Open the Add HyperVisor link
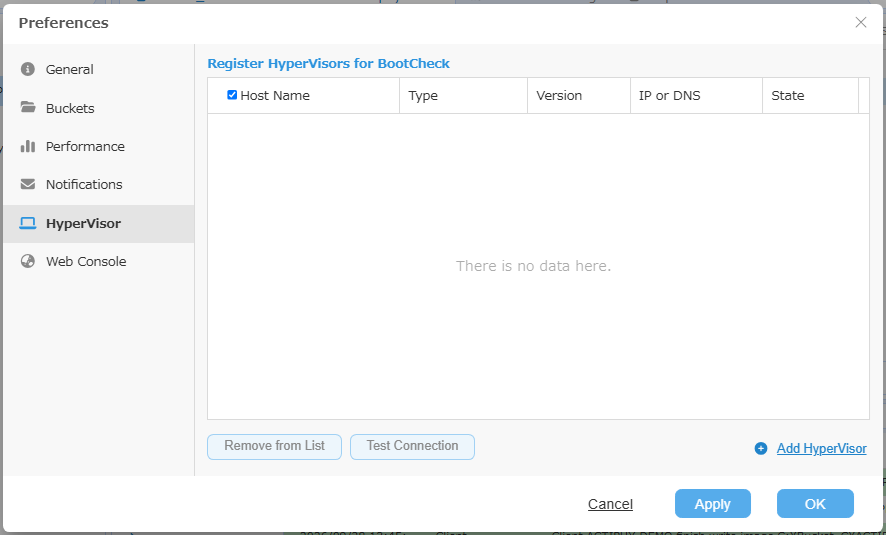The image size is (886, 535). [x=822, y=449]
